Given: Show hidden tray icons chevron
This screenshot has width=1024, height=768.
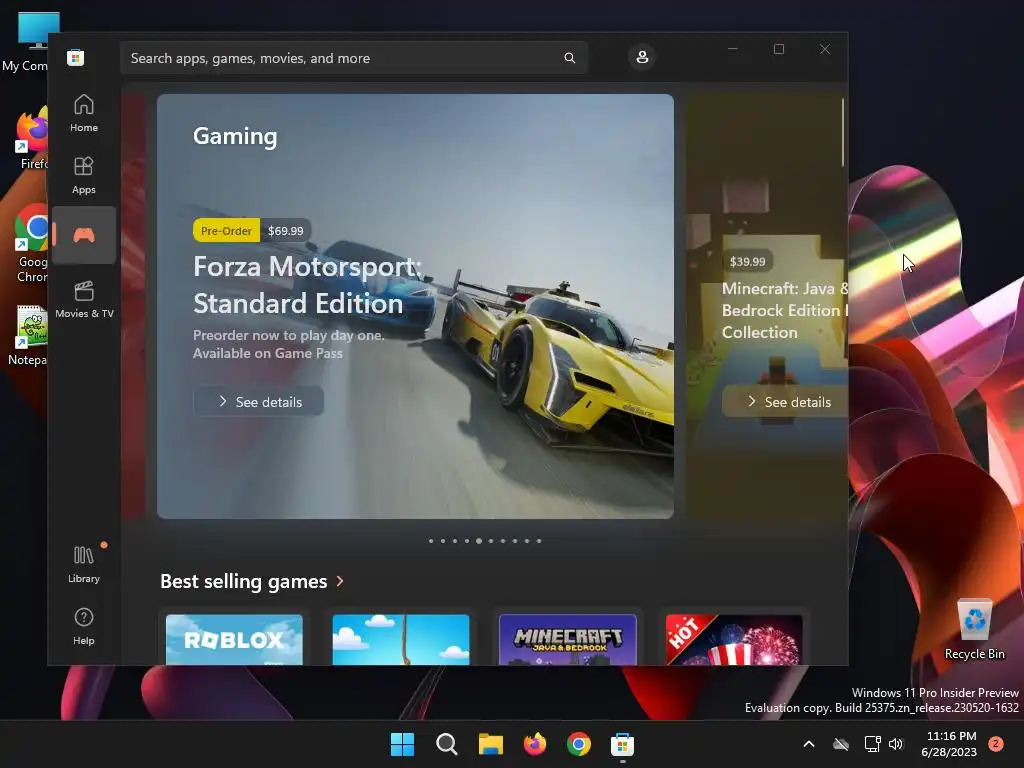Looking at the screenshot, I should pos(808,744).
